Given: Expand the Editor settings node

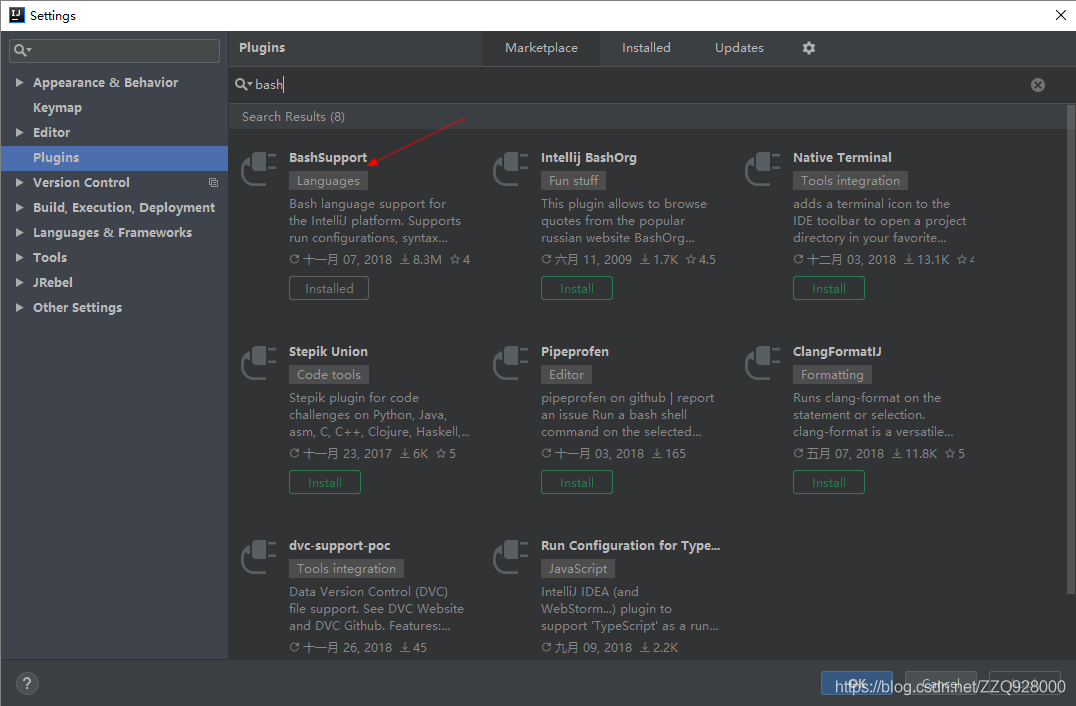Looking at the screenshot, I should pos(19,132).
